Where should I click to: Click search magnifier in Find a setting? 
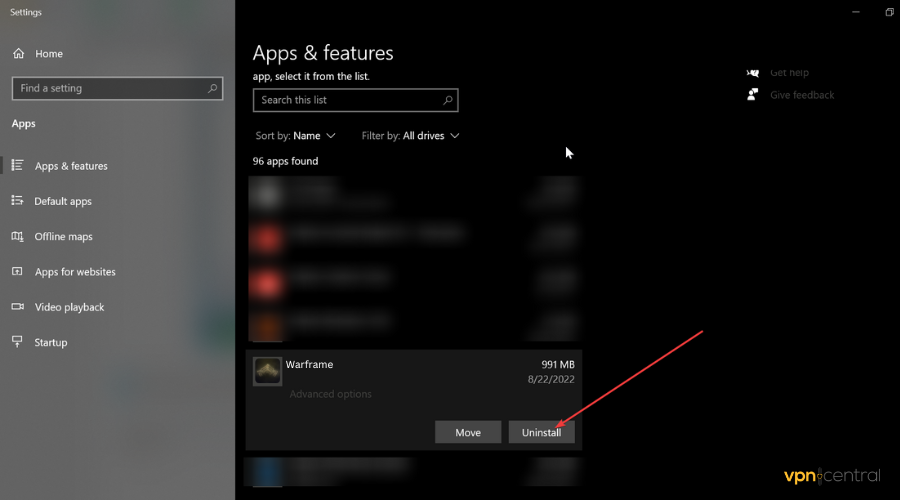(212, 88)
